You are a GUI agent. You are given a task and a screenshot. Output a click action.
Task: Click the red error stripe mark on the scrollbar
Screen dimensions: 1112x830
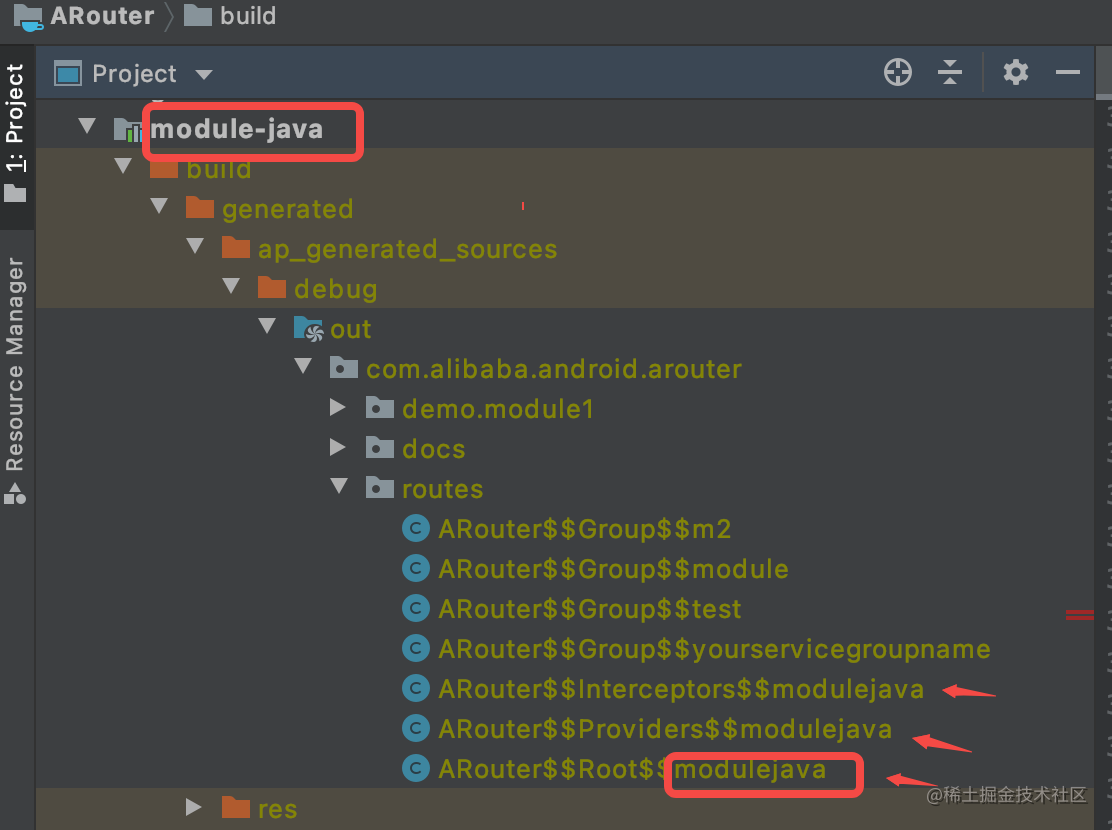click(x=1079, y=615)
